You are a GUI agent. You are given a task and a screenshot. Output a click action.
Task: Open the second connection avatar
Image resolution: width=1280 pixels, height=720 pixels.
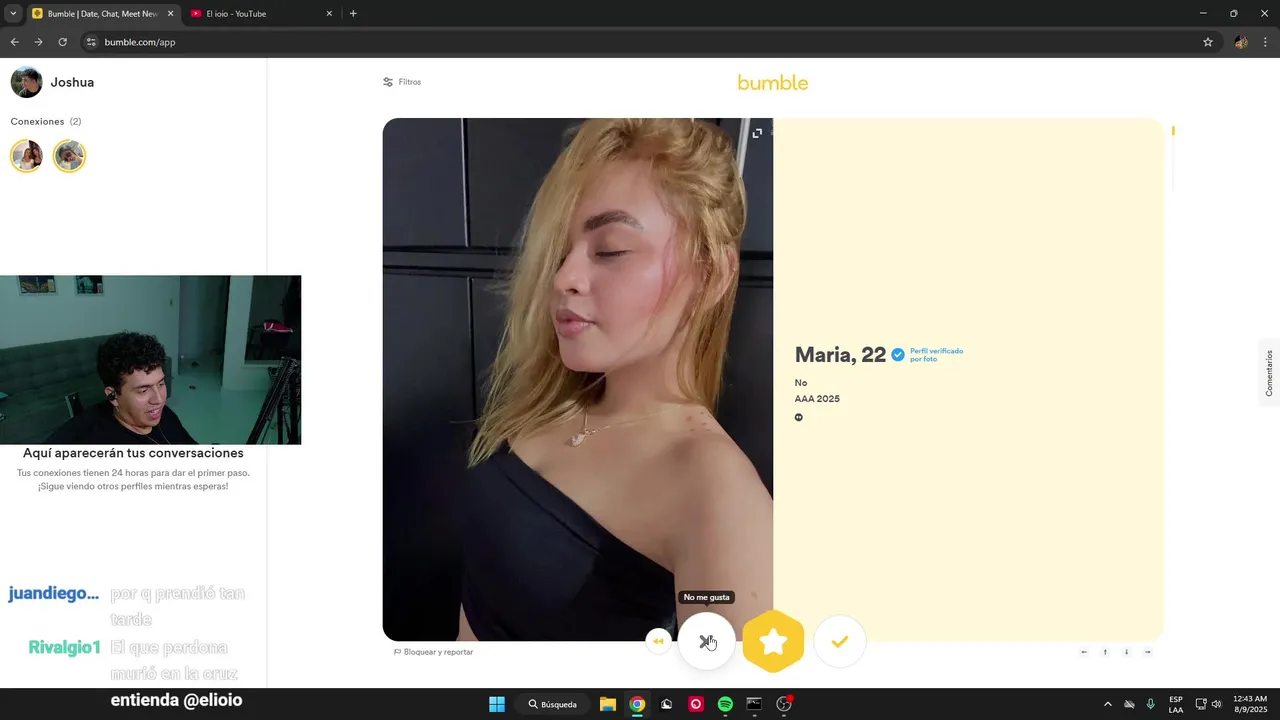click(x=69, y=156)
